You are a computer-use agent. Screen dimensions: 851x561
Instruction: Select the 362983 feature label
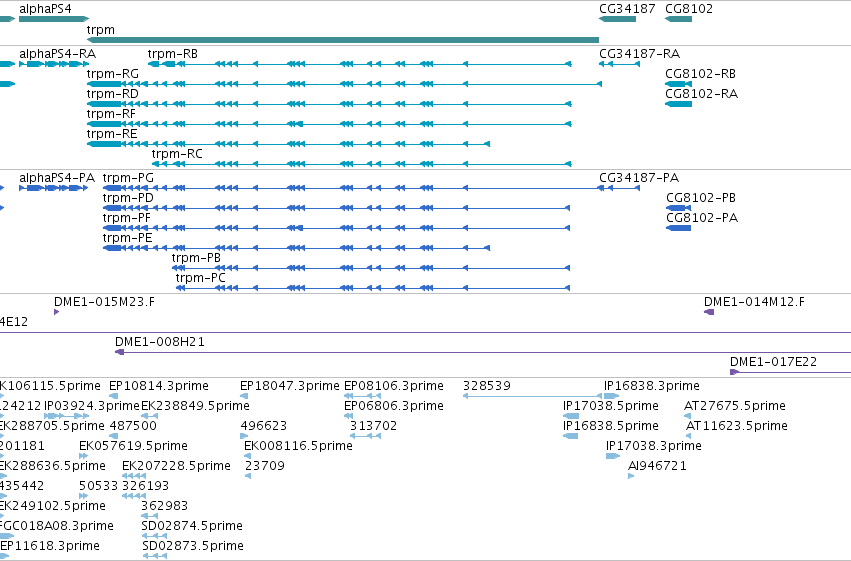(164, 507)
